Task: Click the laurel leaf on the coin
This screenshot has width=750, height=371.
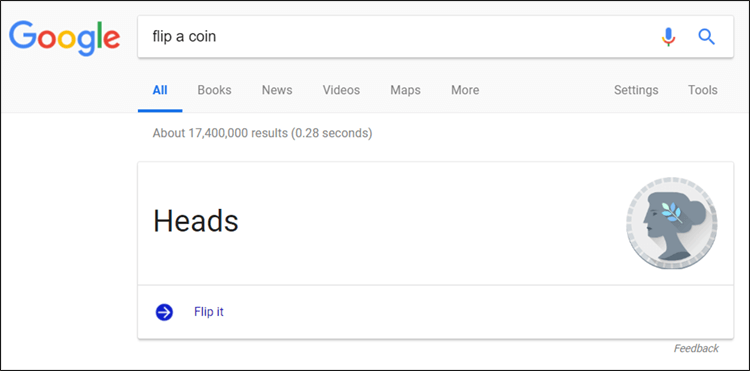Action: (x=671, y=211)
